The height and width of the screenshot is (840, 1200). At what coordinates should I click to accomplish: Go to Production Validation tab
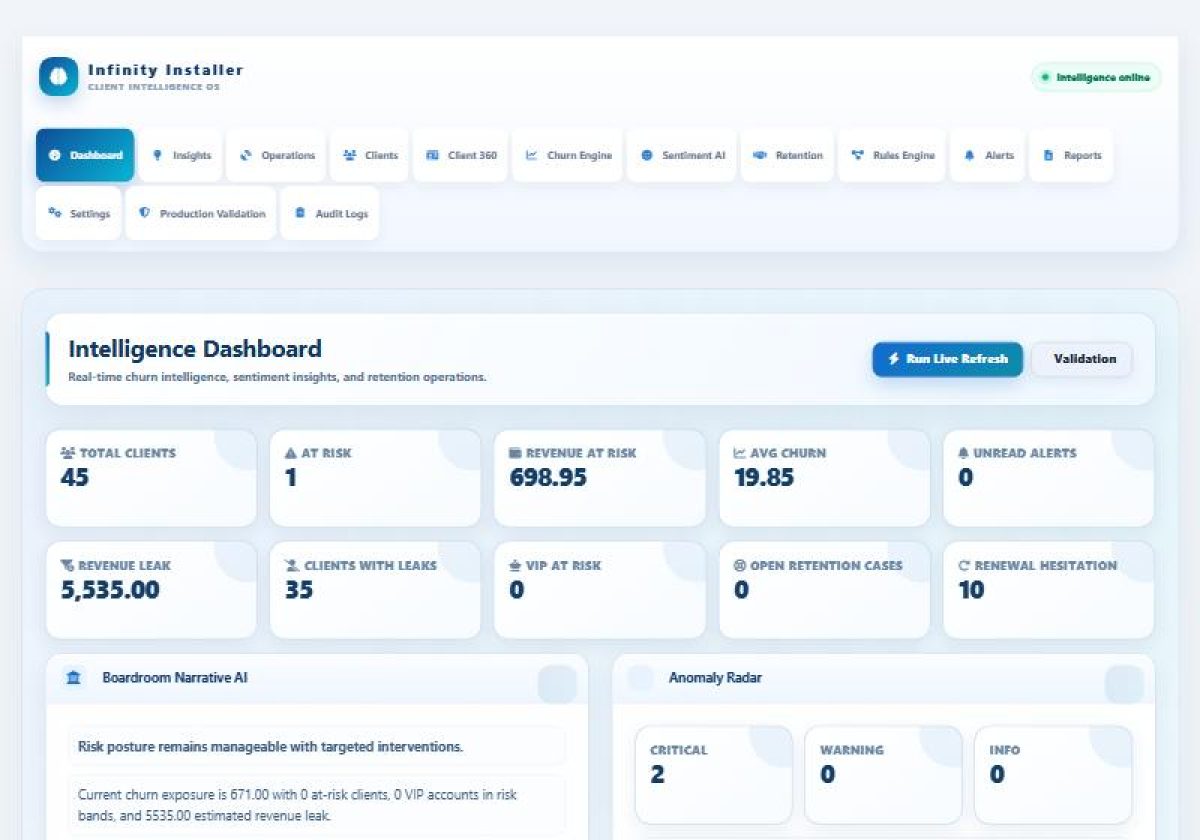coord(201,213)
